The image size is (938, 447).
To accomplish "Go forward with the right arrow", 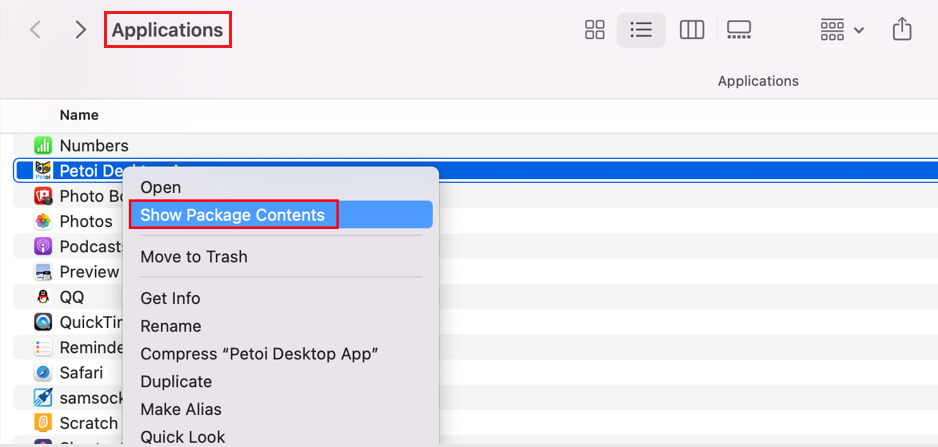I will click(81, 30).
